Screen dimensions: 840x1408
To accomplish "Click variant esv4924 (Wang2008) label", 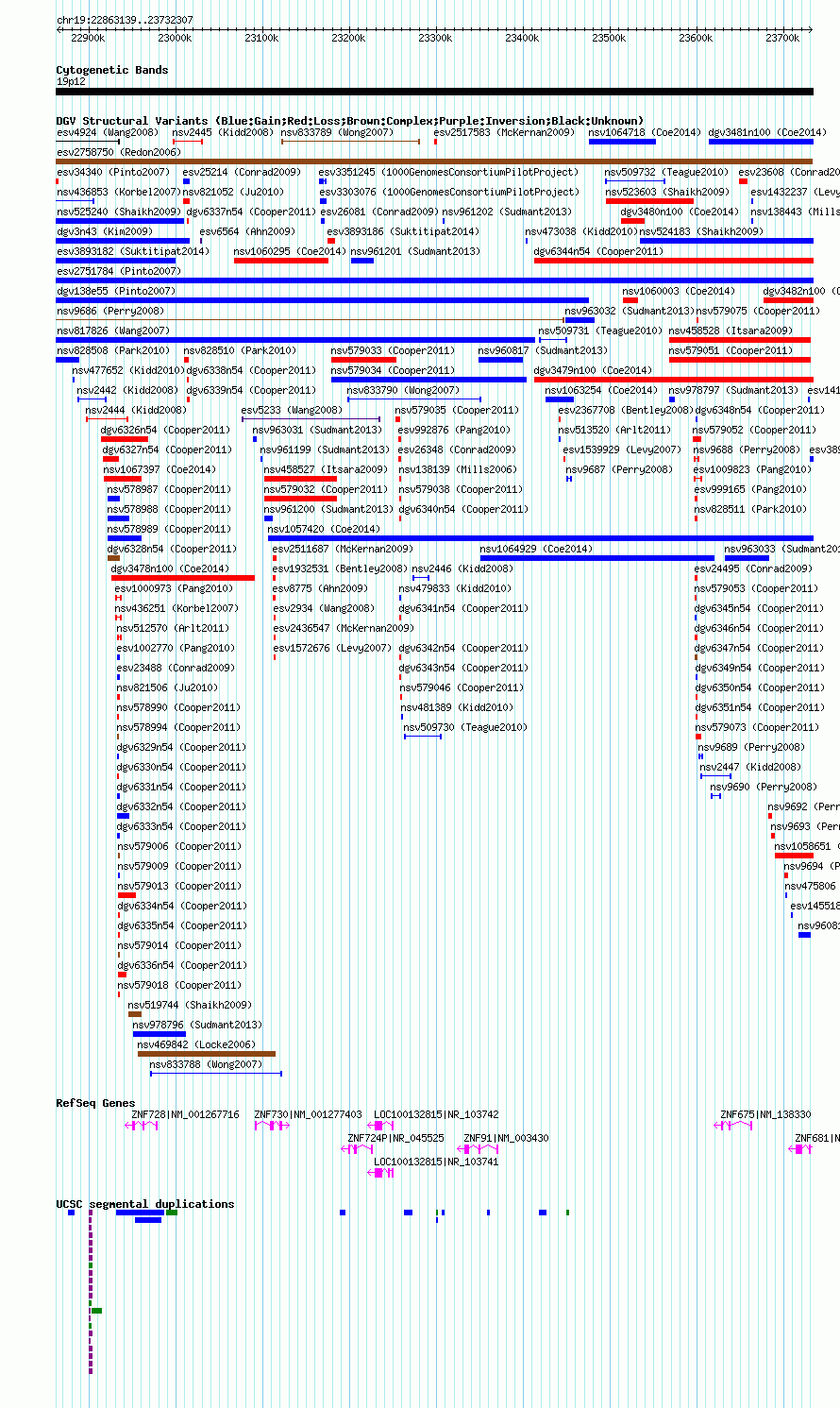I will pos(108,132).
